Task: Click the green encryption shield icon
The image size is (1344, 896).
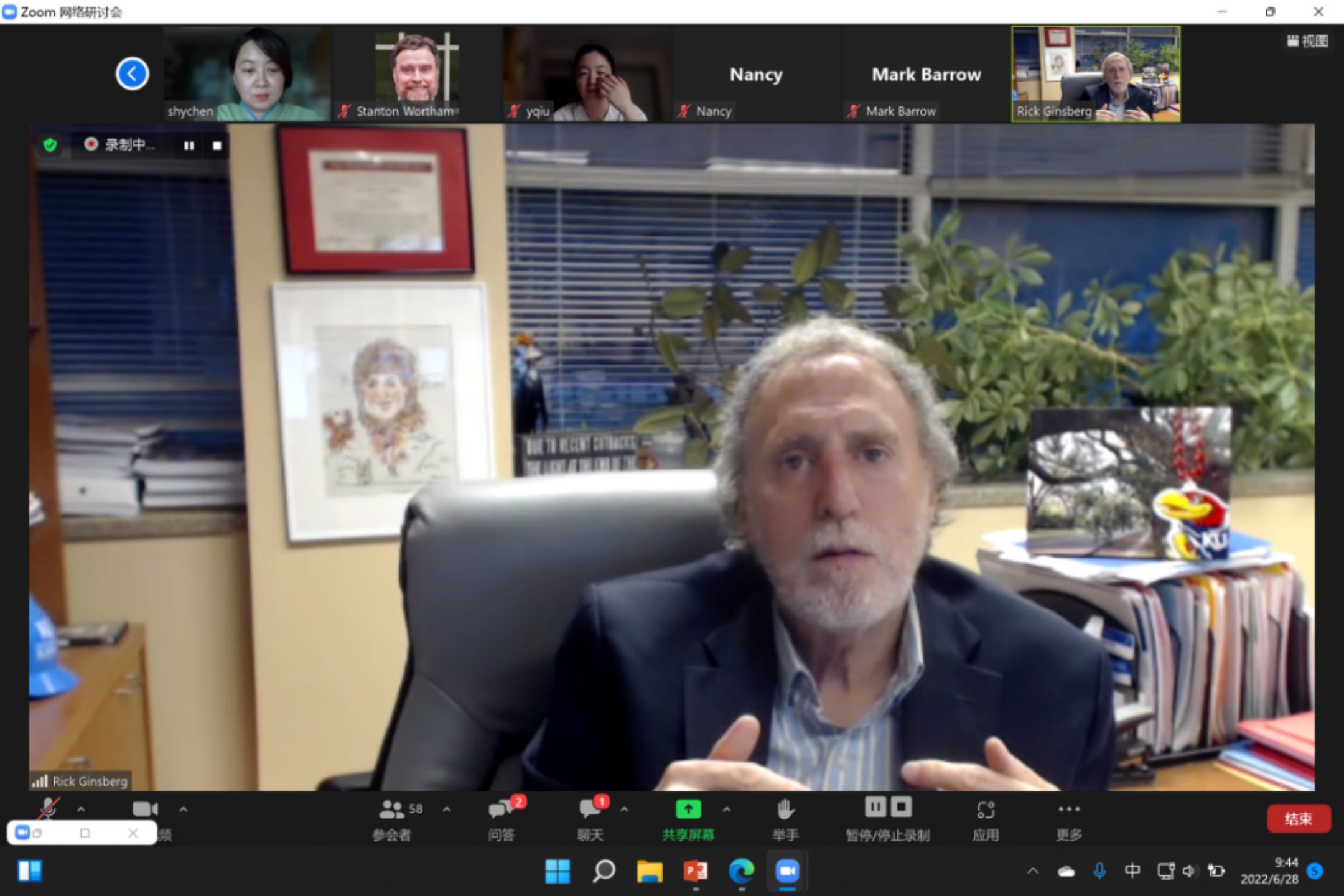Action: (50, 145)
